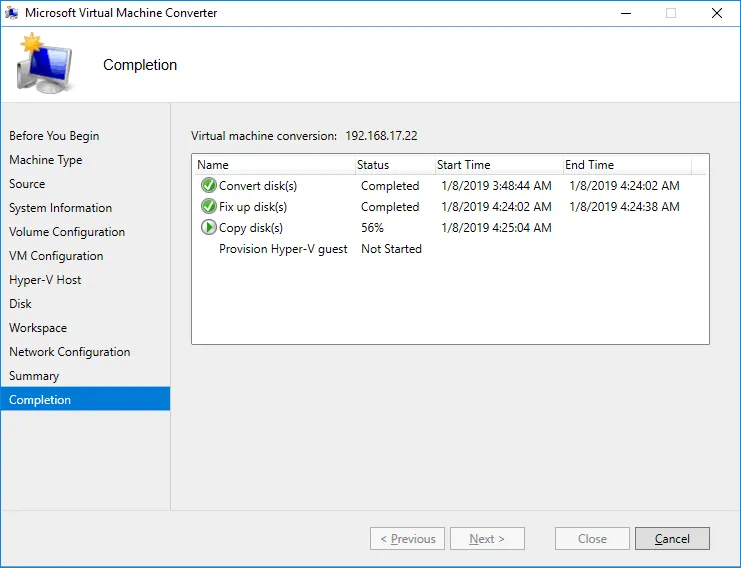Select System Information in sidebar
Screen dimensions: 741x568
click(x=60, y=208)
